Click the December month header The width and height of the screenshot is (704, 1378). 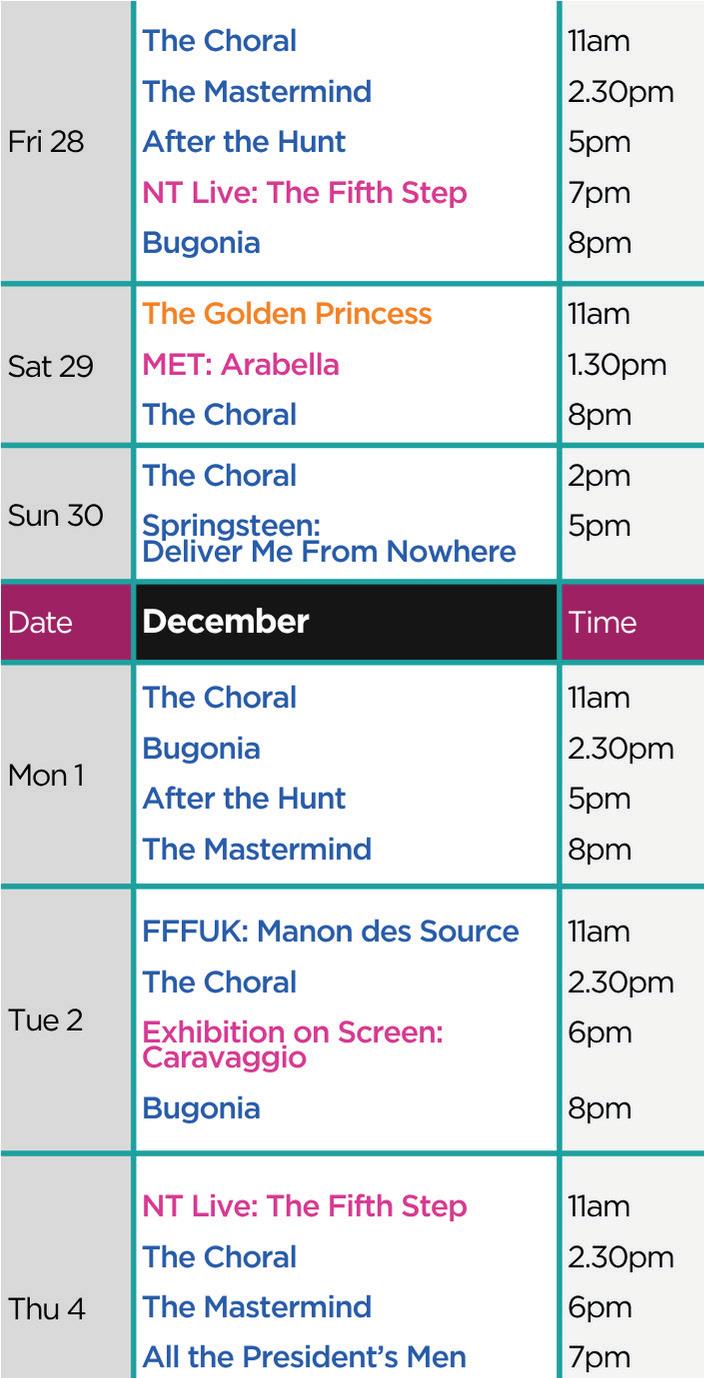pos(226,622)
